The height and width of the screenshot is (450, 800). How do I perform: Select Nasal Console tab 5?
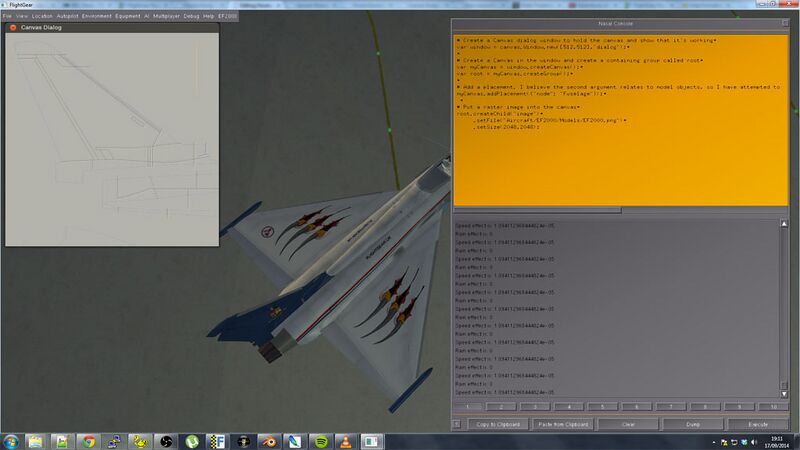(x=603, y=407)
